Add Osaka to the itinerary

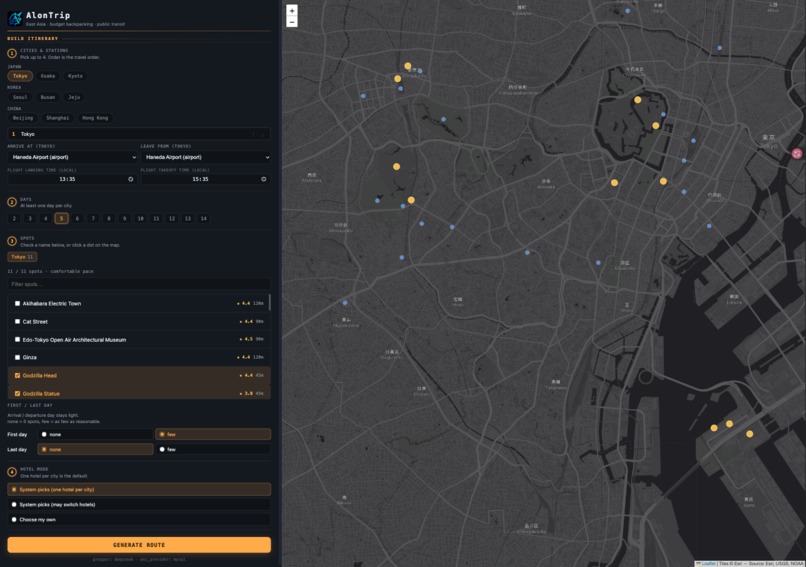coord(48,76)
